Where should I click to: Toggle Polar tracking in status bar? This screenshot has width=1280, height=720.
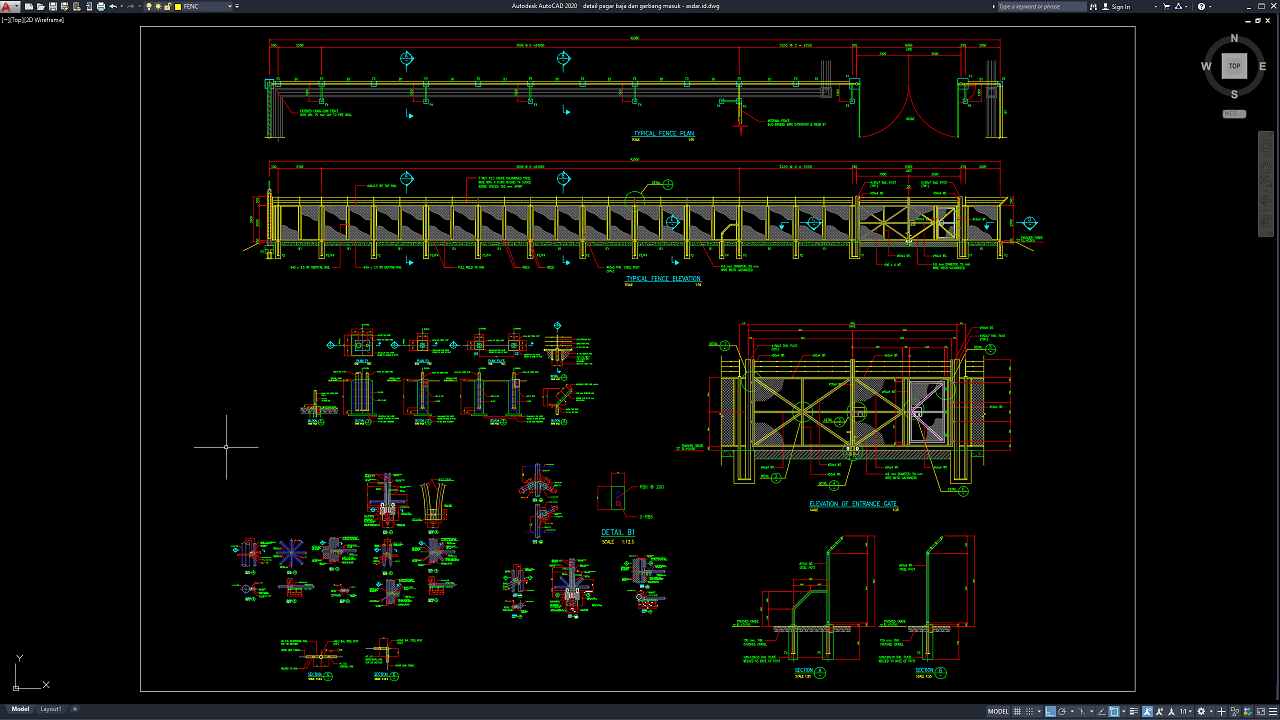pyautogui.click(x=1064, y=711)
